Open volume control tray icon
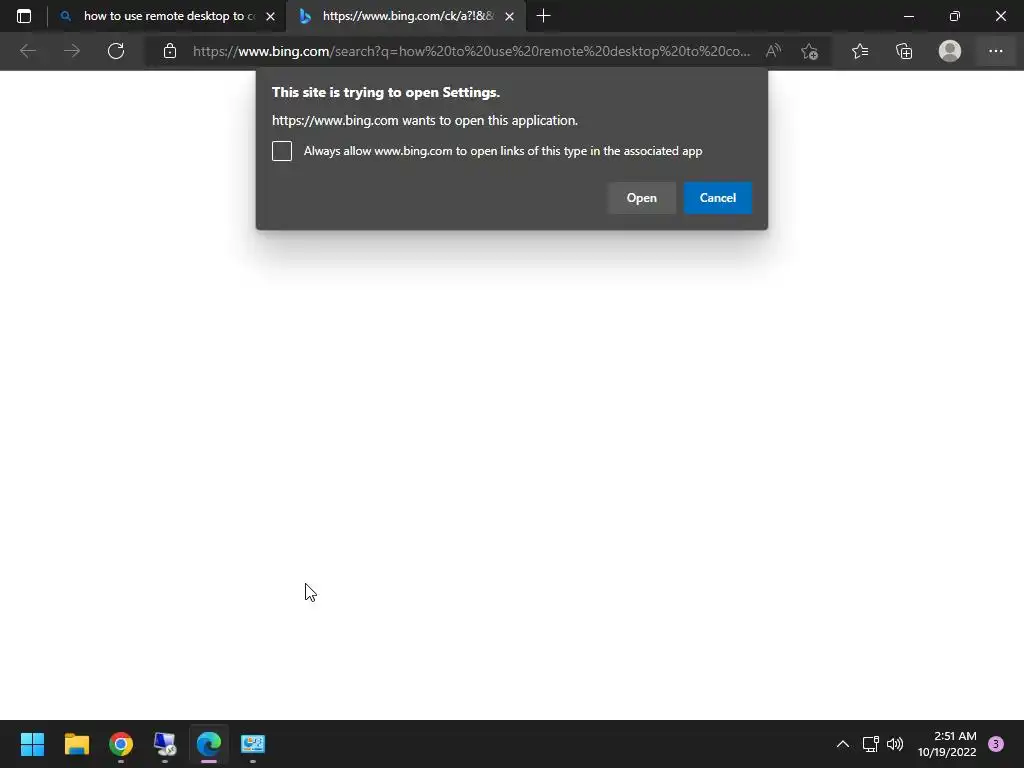Screen dimensions: 1024x768 (895, 744)
